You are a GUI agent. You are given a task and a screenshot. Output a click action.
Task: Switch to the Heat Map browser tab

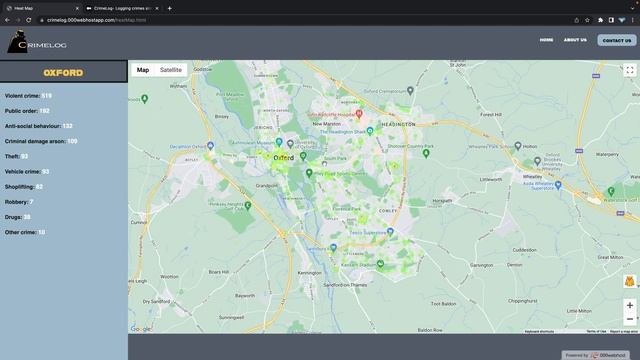pyautogui.click(x=41, y=8)
